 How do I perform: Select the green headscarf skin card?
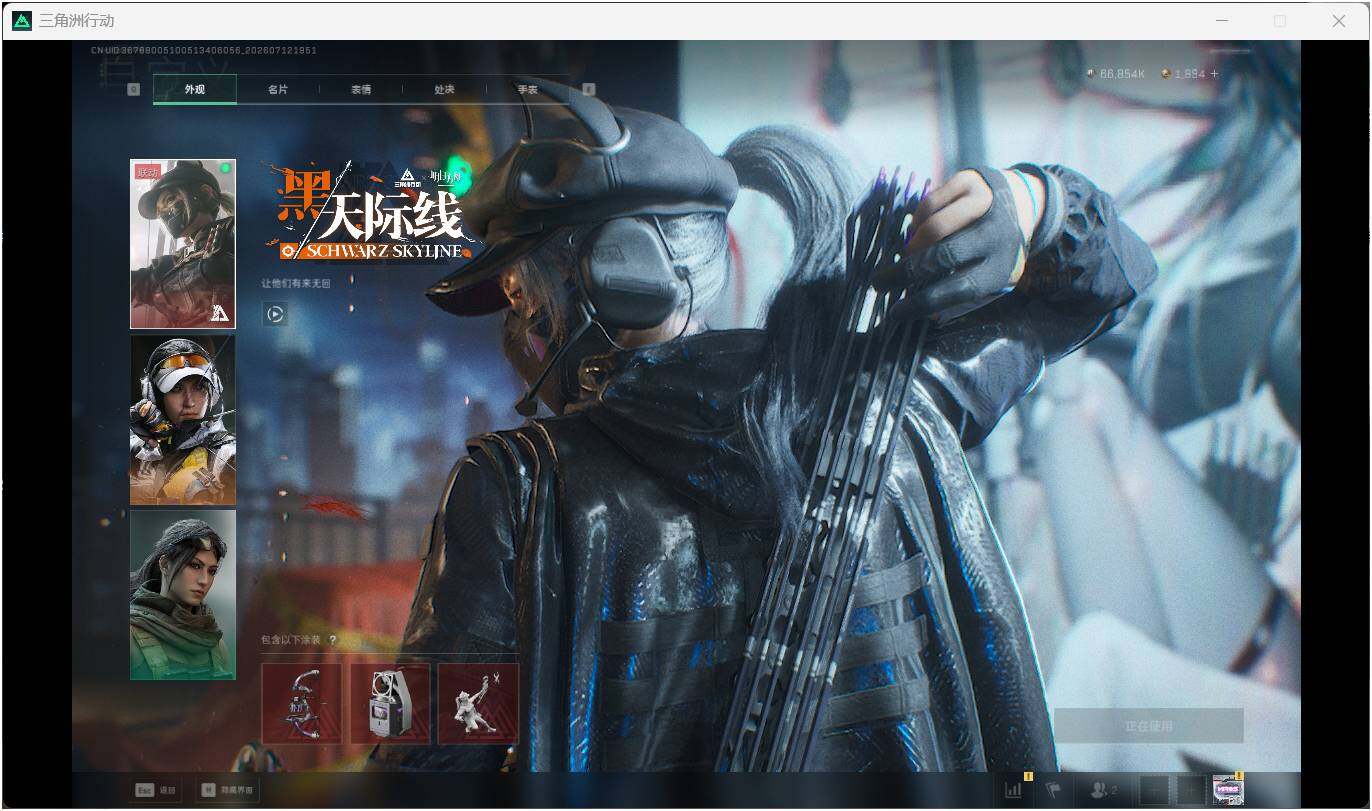click(183, 595)
